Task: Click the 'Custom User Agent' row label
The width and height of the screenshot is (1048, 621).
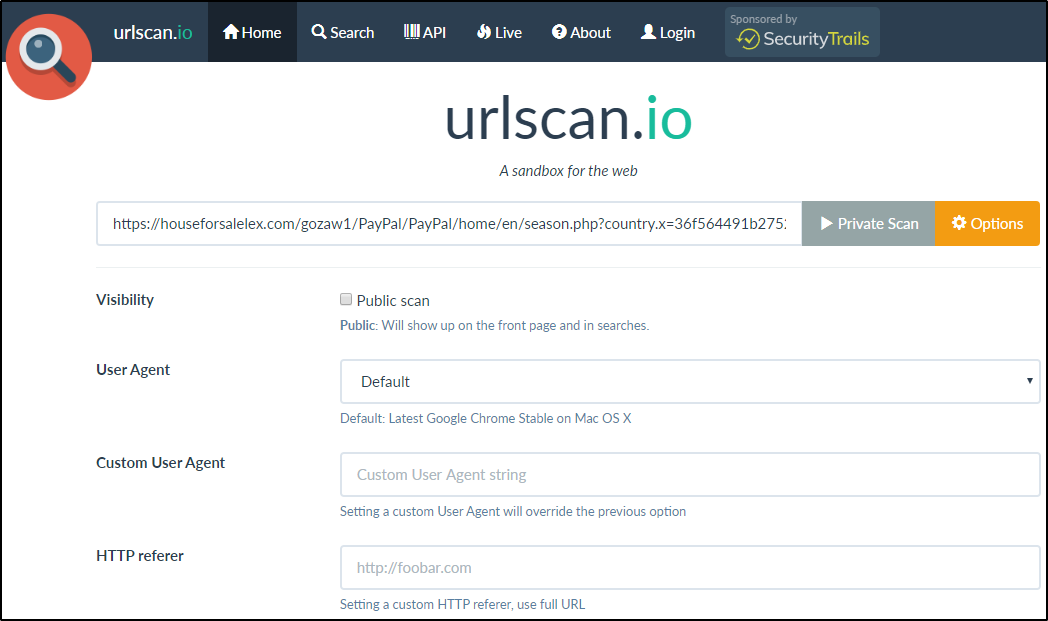Action: (160, 463)
